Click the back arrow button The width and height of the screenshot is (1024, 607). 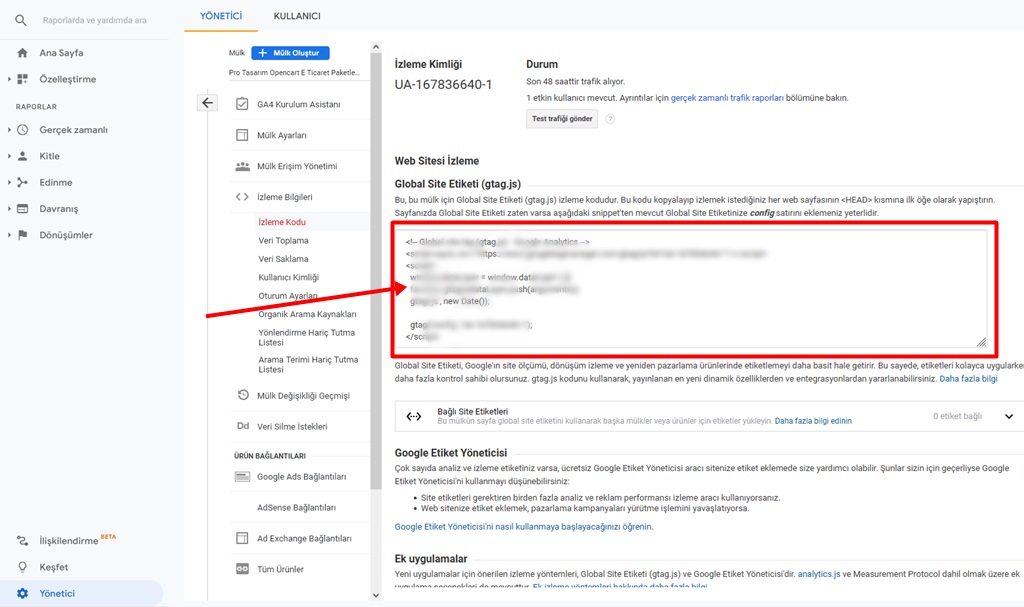[x=207, y=103]
